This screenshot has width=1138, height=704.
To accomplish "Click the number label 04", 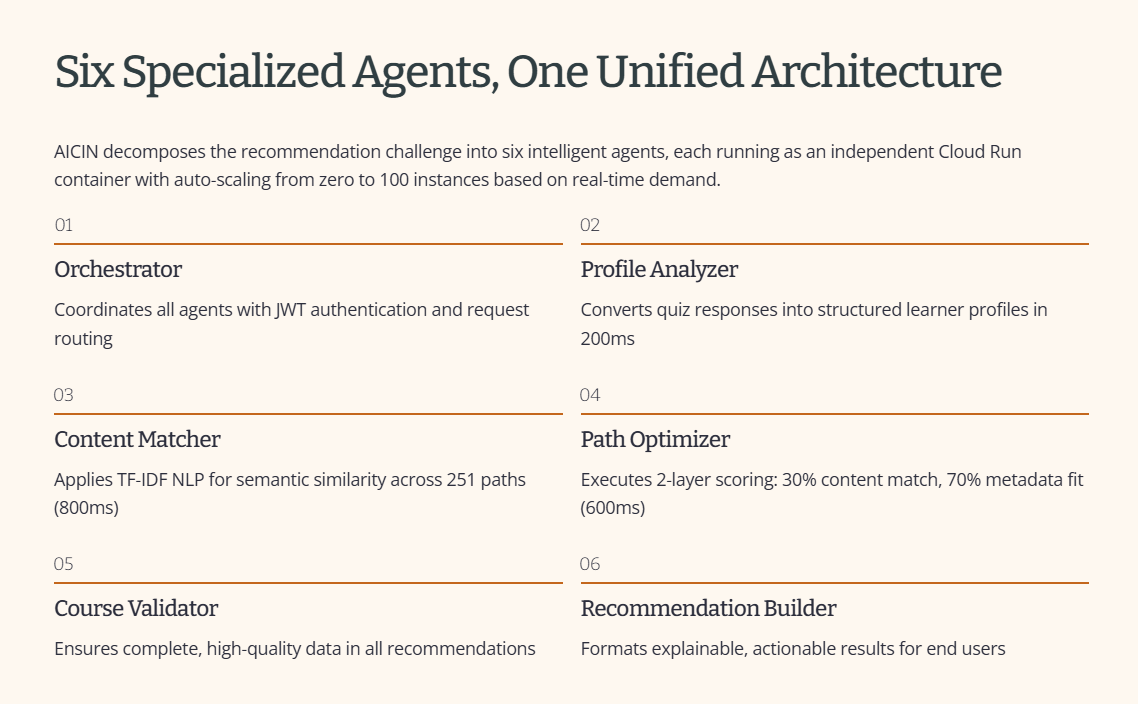I will point(590,395).
